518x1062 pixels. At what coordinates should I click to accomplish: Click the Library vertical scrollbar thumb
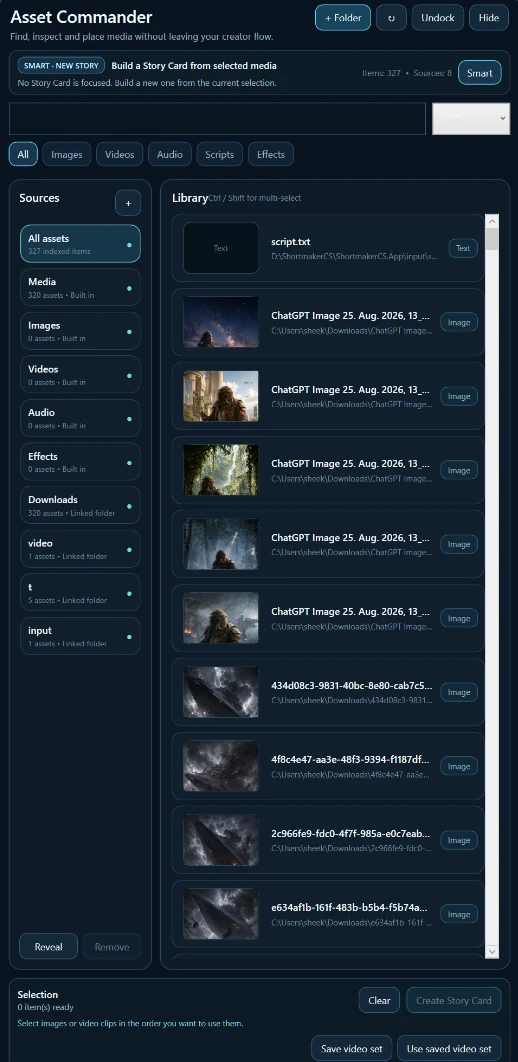492,239
